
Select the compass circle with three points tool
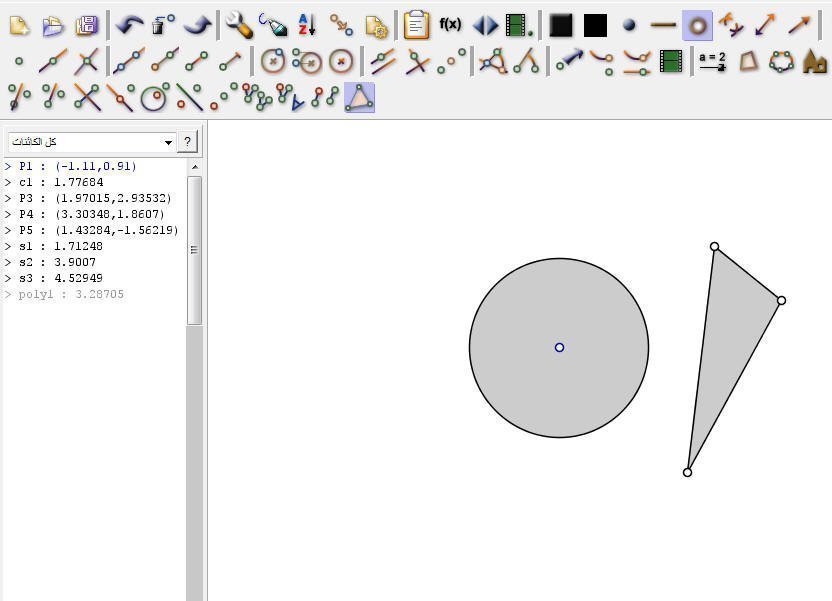coord(307,62)
